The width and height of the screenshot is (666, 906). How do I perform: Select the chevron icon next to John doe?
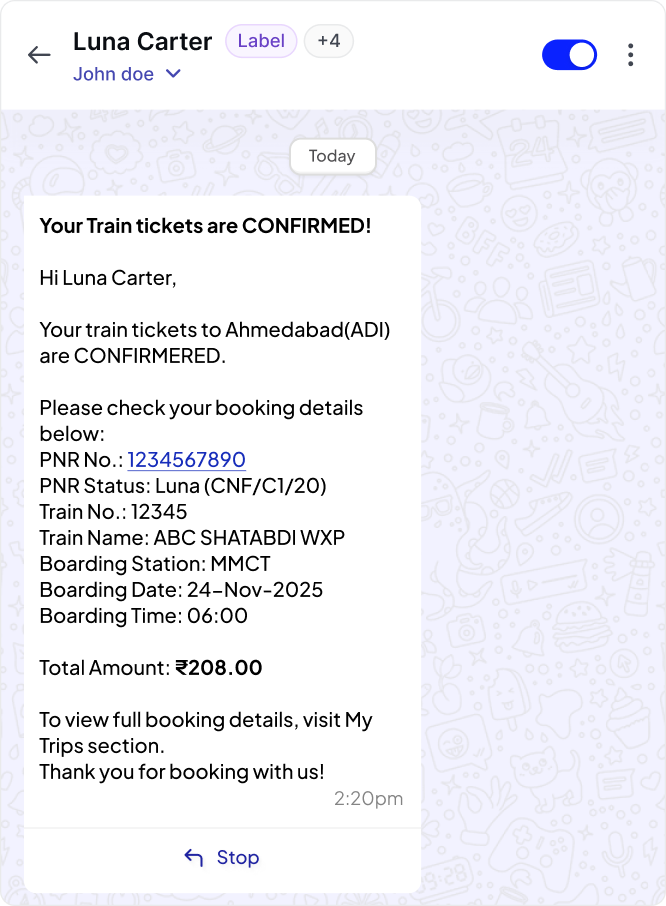click(172, 74)
